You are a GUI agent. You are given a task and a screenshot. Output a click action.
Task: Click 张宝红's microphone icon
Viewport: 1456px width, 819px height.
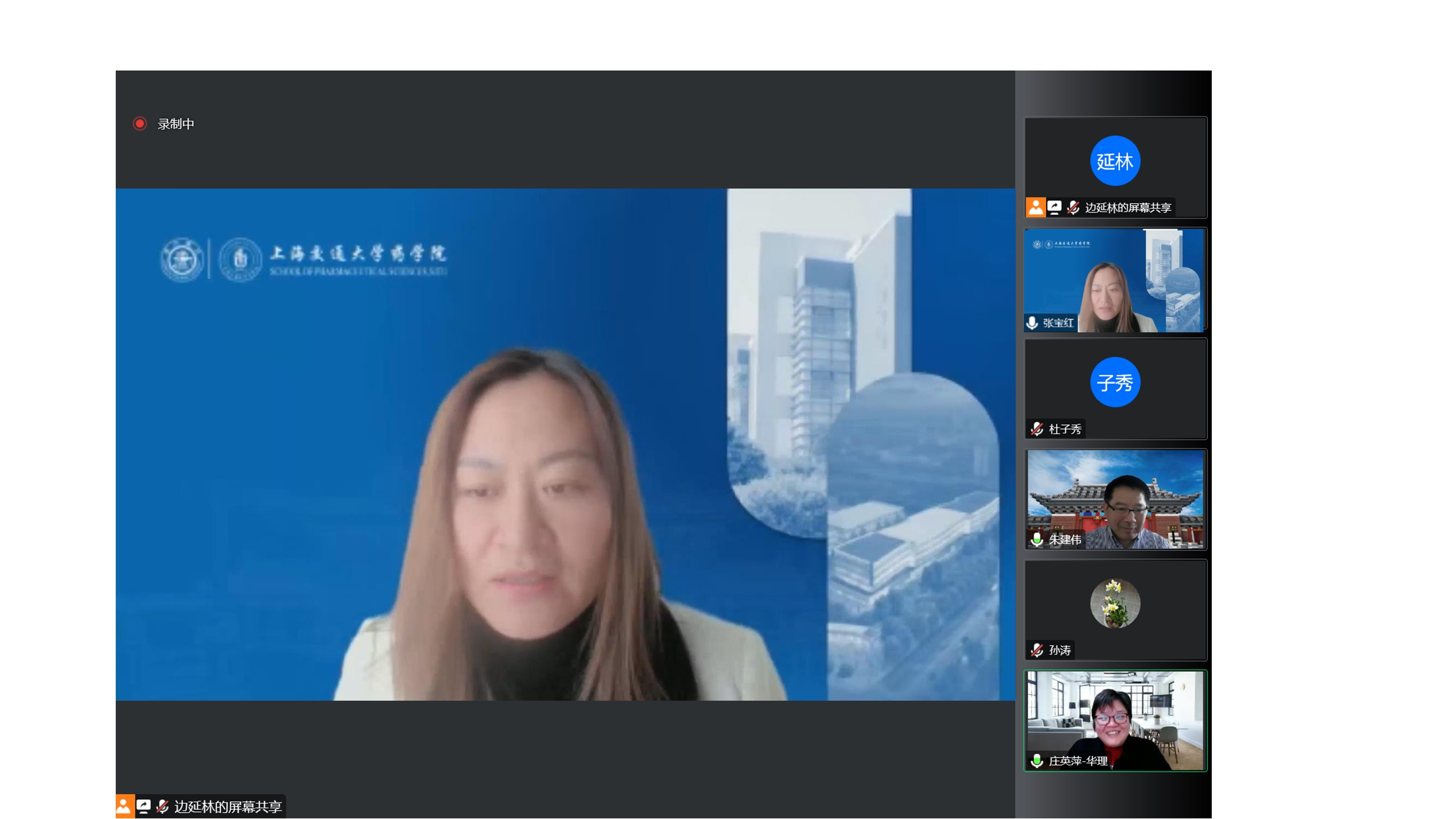1032,323
